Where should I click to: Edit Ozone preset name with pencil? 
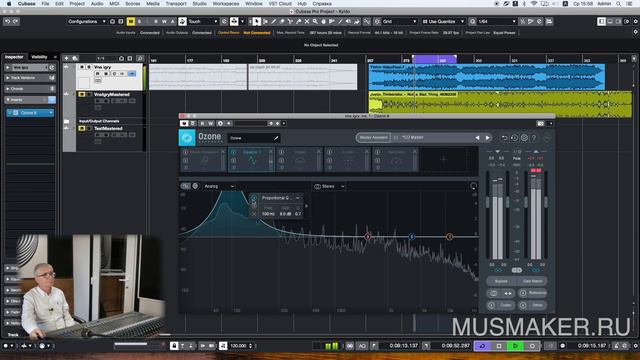pos(276,138)
